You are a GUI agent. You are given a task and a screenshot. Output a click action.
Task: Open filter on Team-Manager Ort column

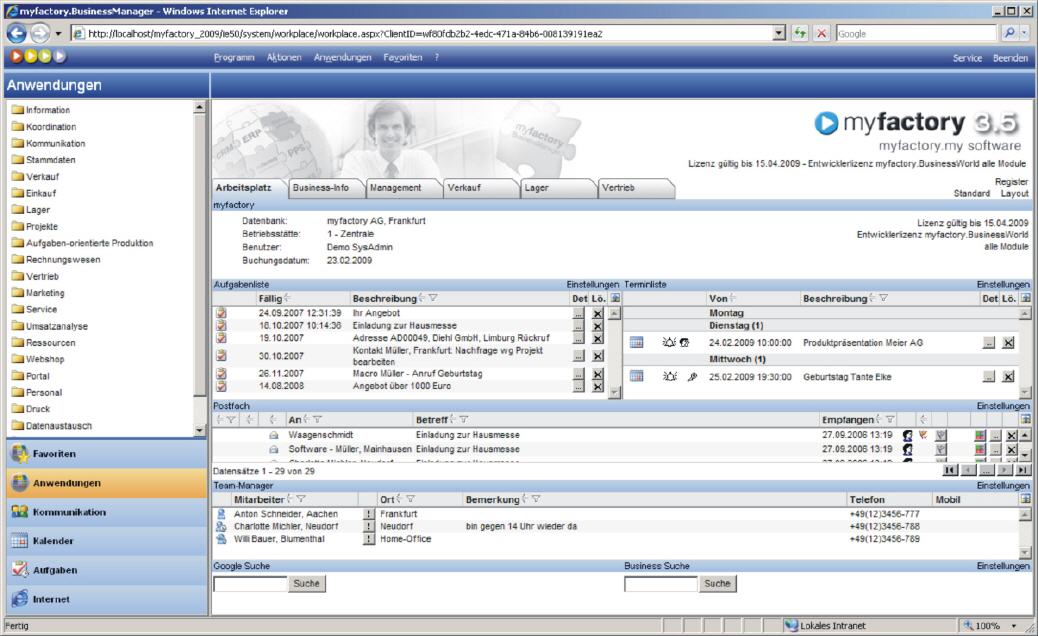[x=410, y=499]
